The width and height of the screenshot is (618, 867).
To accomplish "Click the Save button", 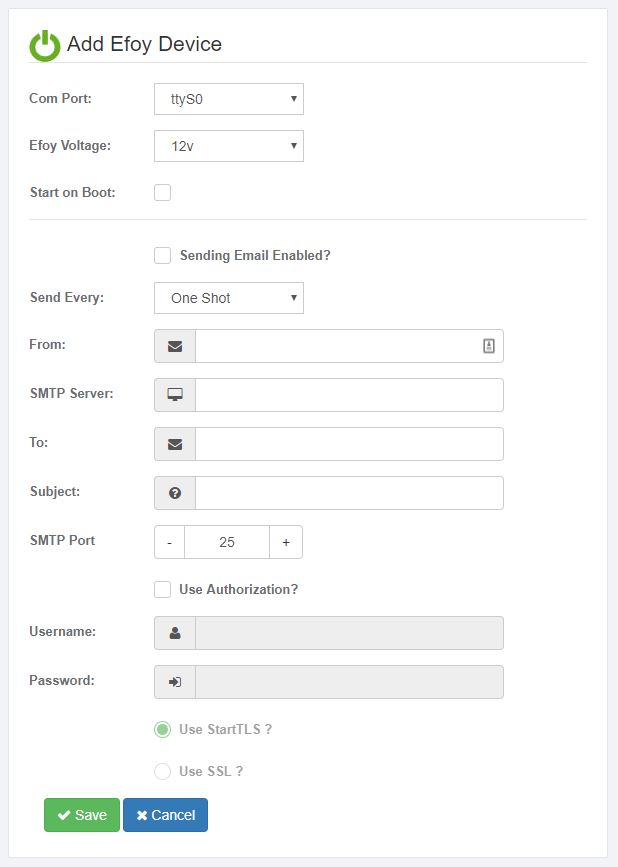I will pyautogui.click(x=81, y=815).
